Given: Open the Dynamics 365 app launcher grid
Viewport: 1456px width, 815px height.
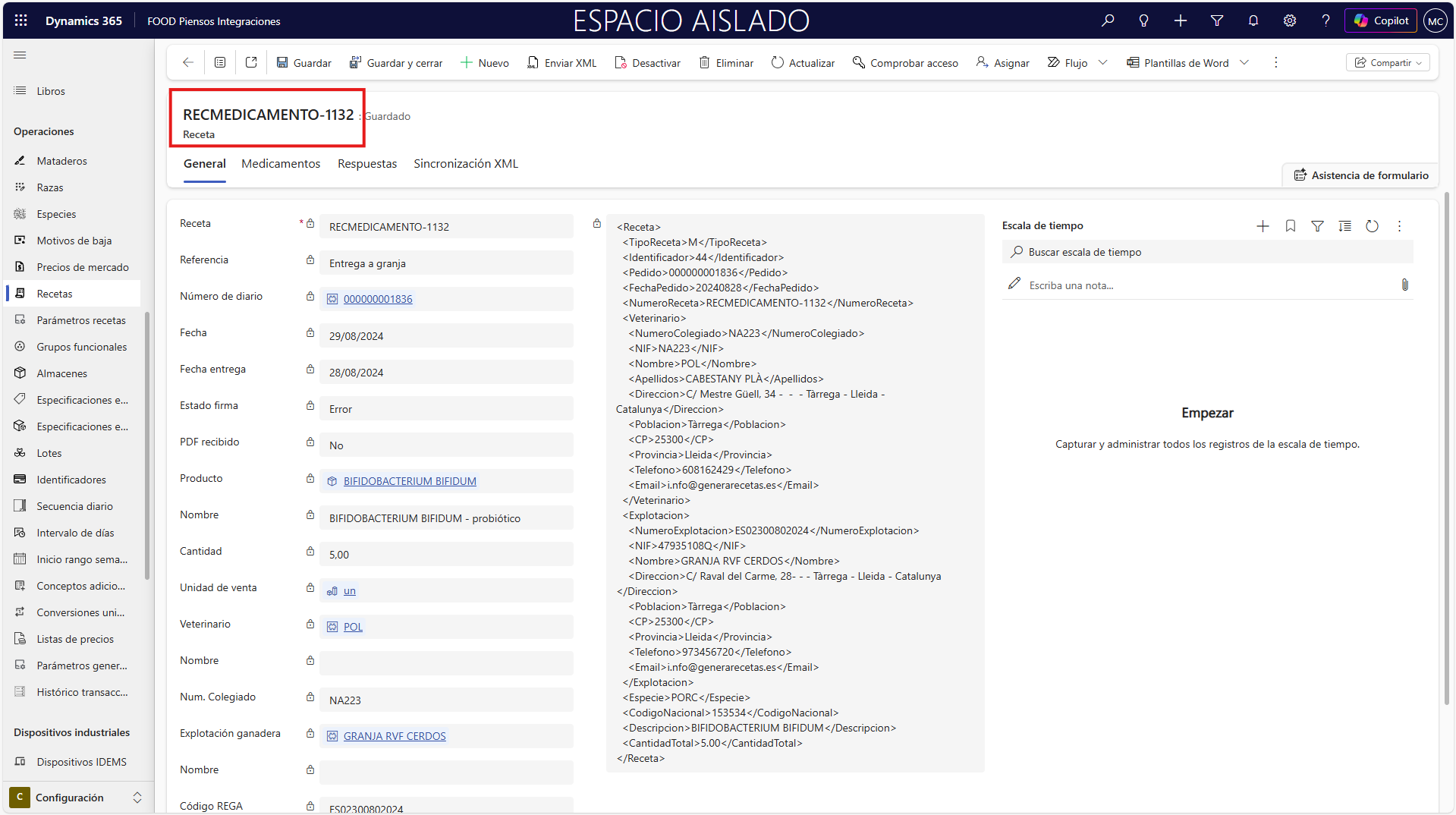Looking at the screenshot, I should [x=20, y=20].
